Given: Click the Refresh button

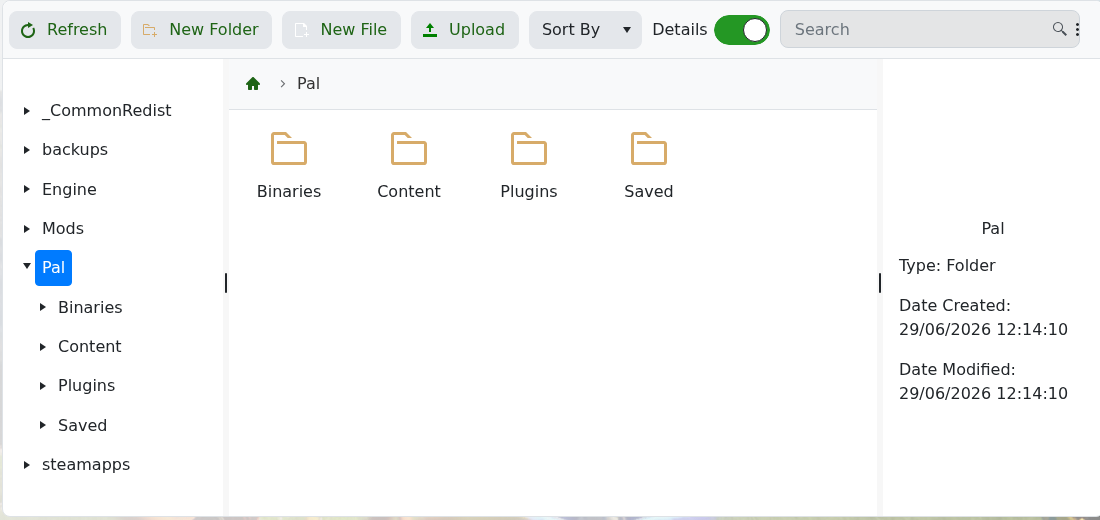Looking at the screenshot, I should tap(65, 30).
